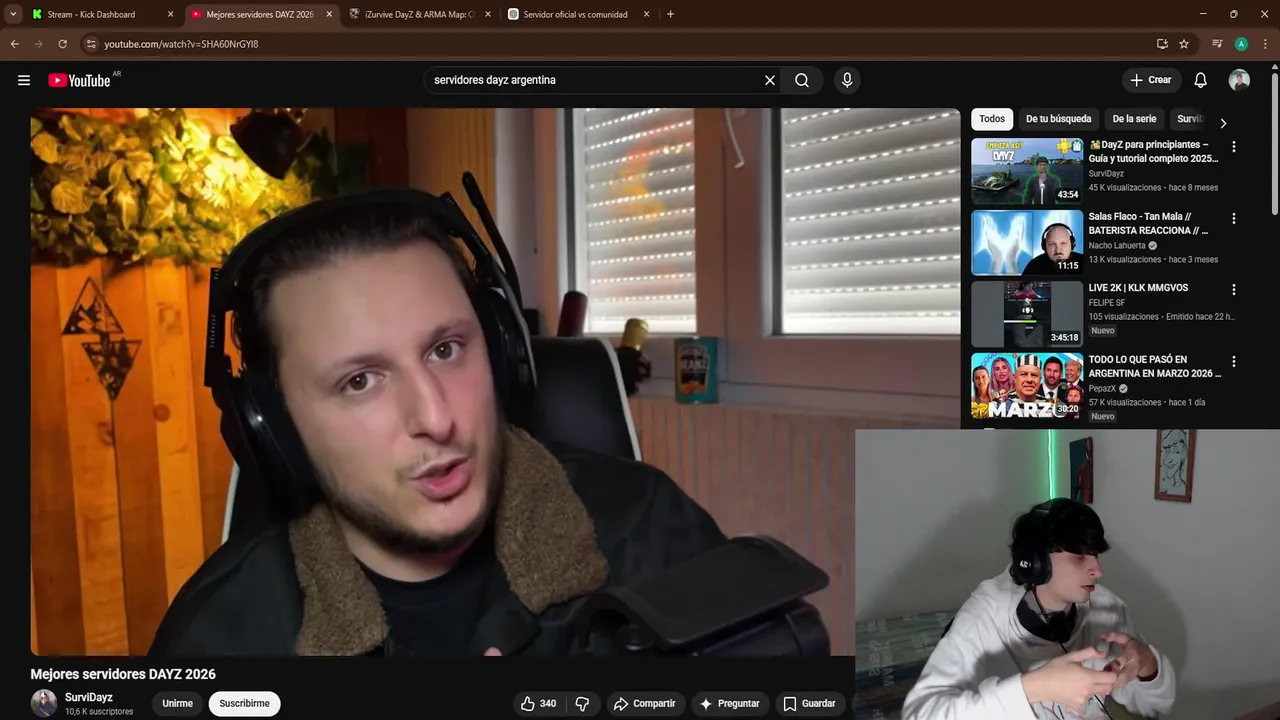This screenshot has width=1280, height=720.
Task: Open PepazX channel name
Action: 1102,389
